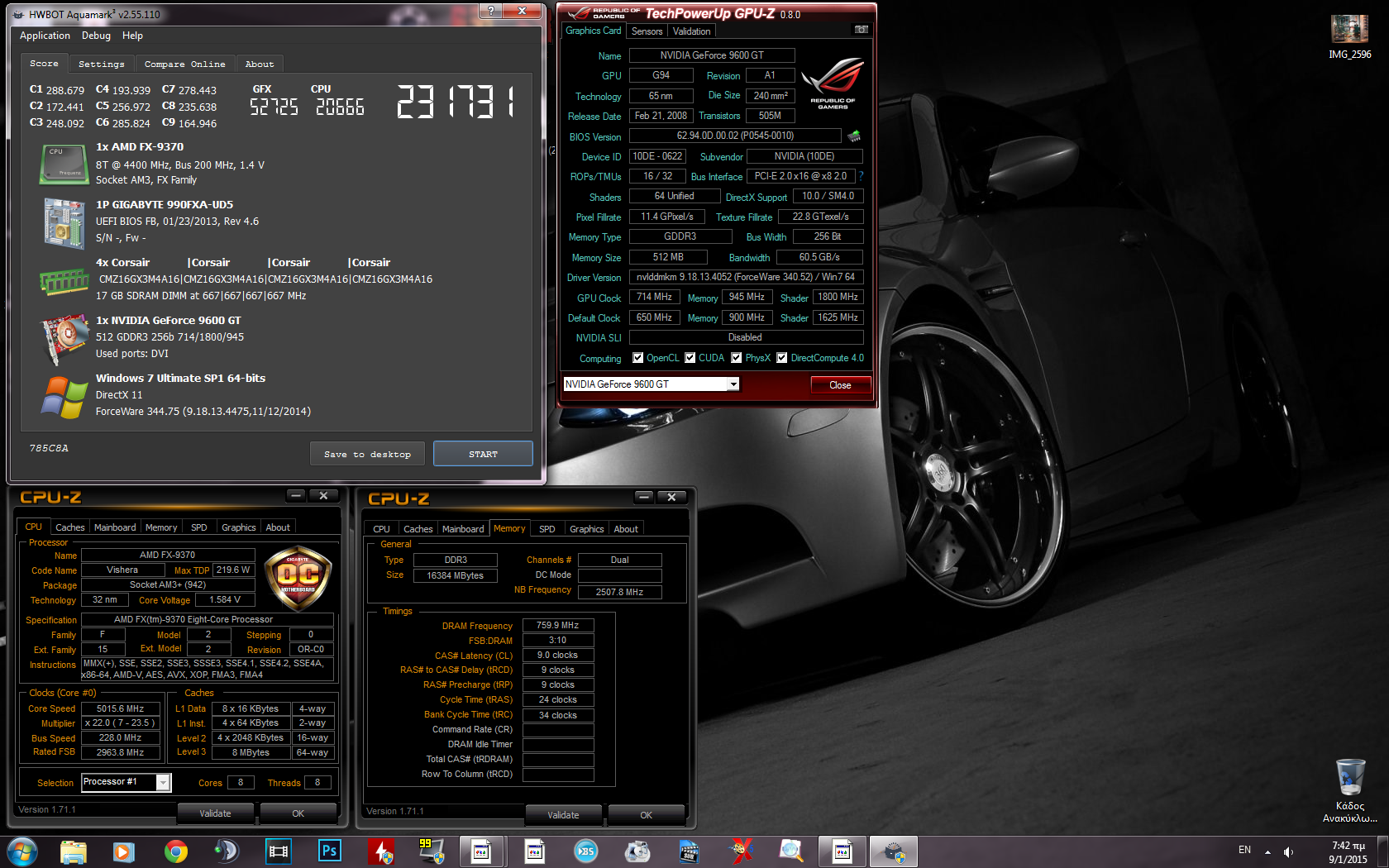This screenshot has height=868, width=1389.
Task: Open the Windows Start menu
Action: [21, 851]
